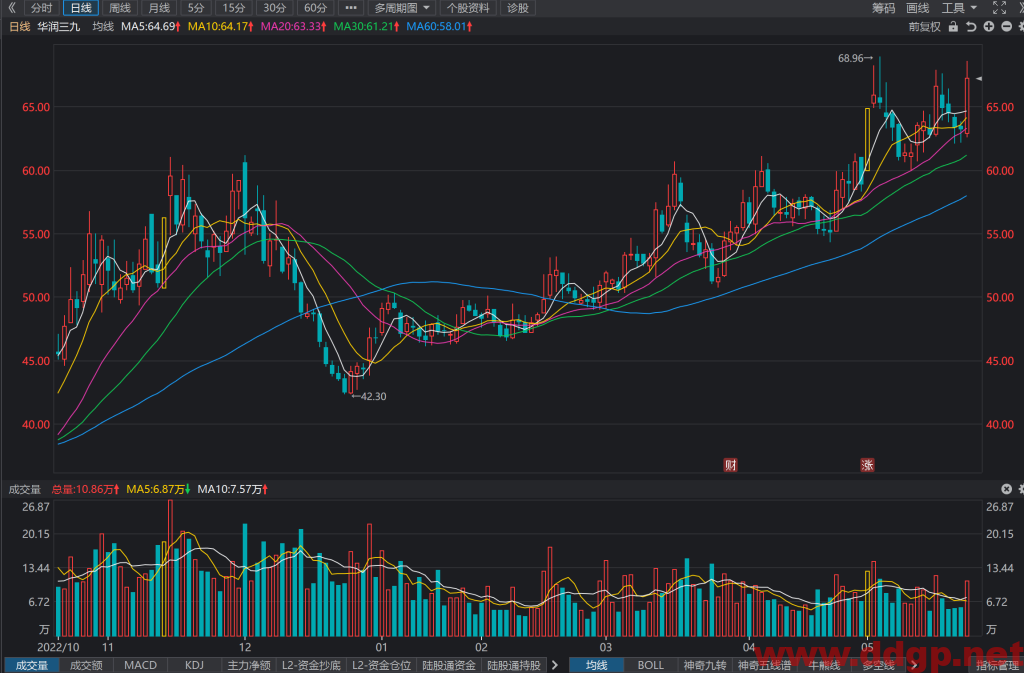The height and width of the screenshot is (673, 1024).
Task: Click the MA5:64.69 indicator label
Action: pyautogui.click(x=151, y=27)
